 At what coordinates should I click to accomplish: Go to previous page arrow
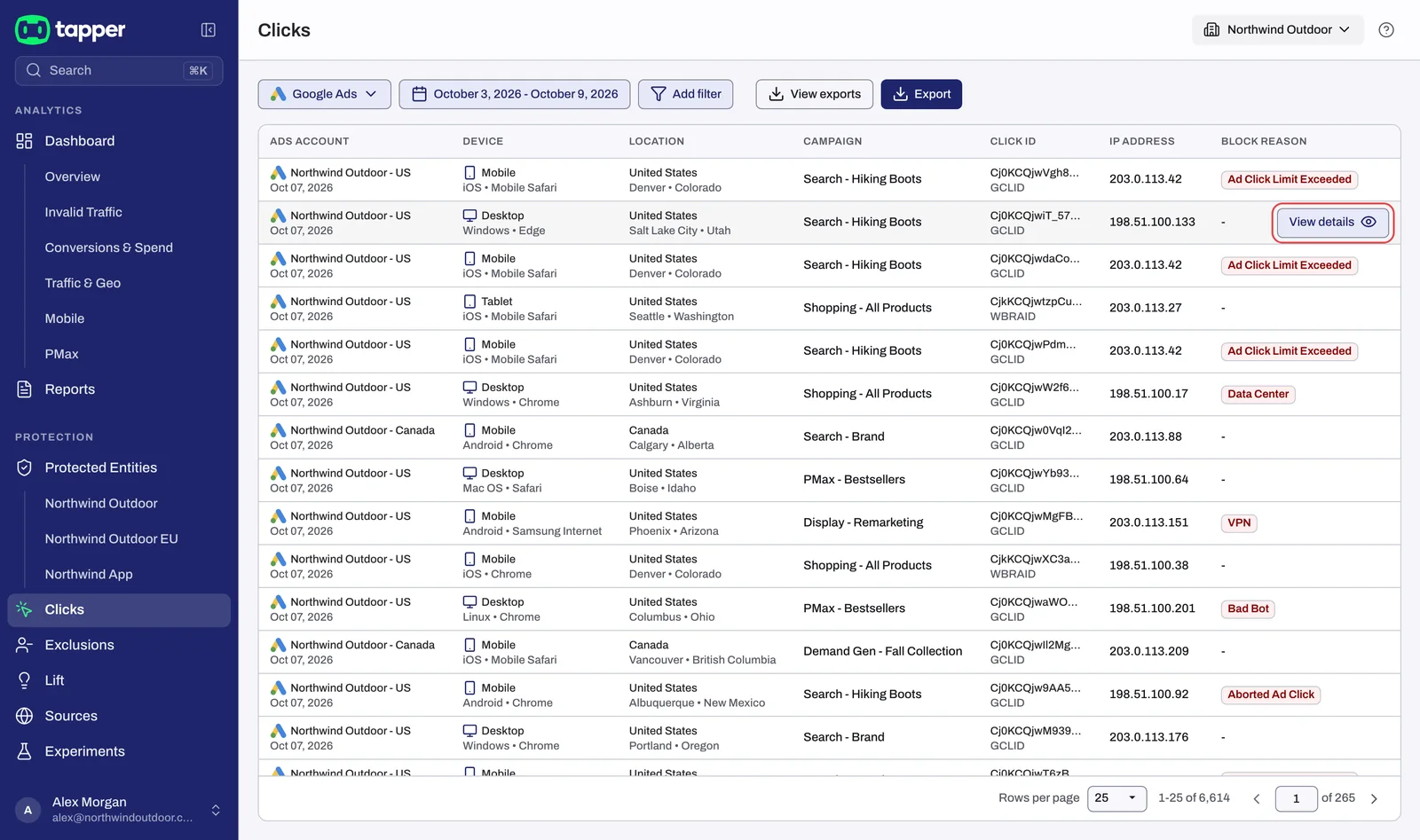click(x=1257, y=799)
